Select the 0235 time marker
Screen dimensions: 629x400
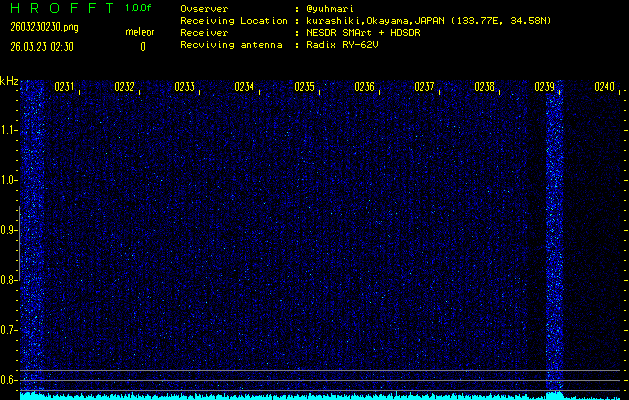coord(305,87)
